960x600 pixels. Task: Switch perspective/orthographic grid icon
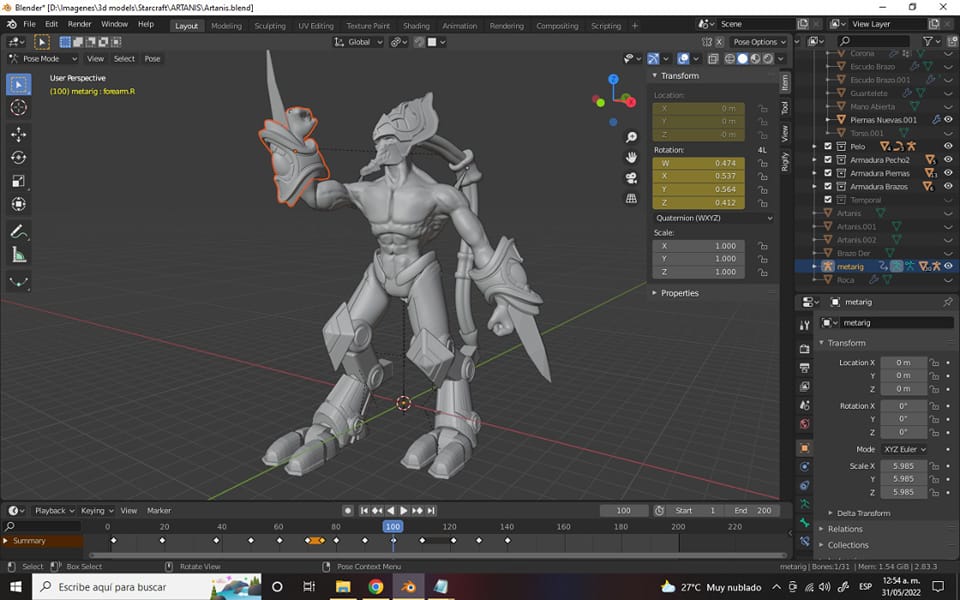tap(631, 198)
